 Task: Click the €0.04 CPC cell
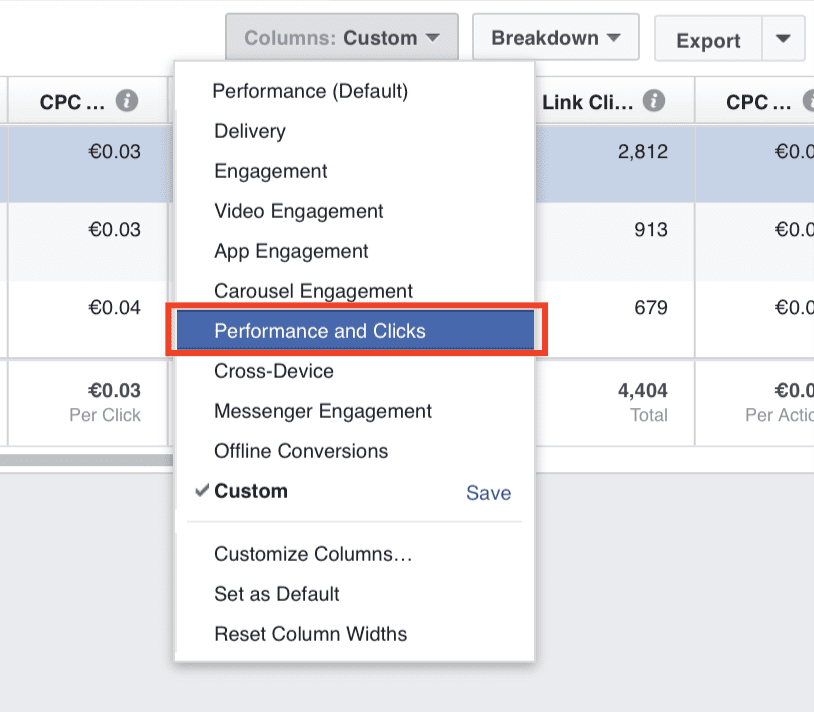point(114,307)
